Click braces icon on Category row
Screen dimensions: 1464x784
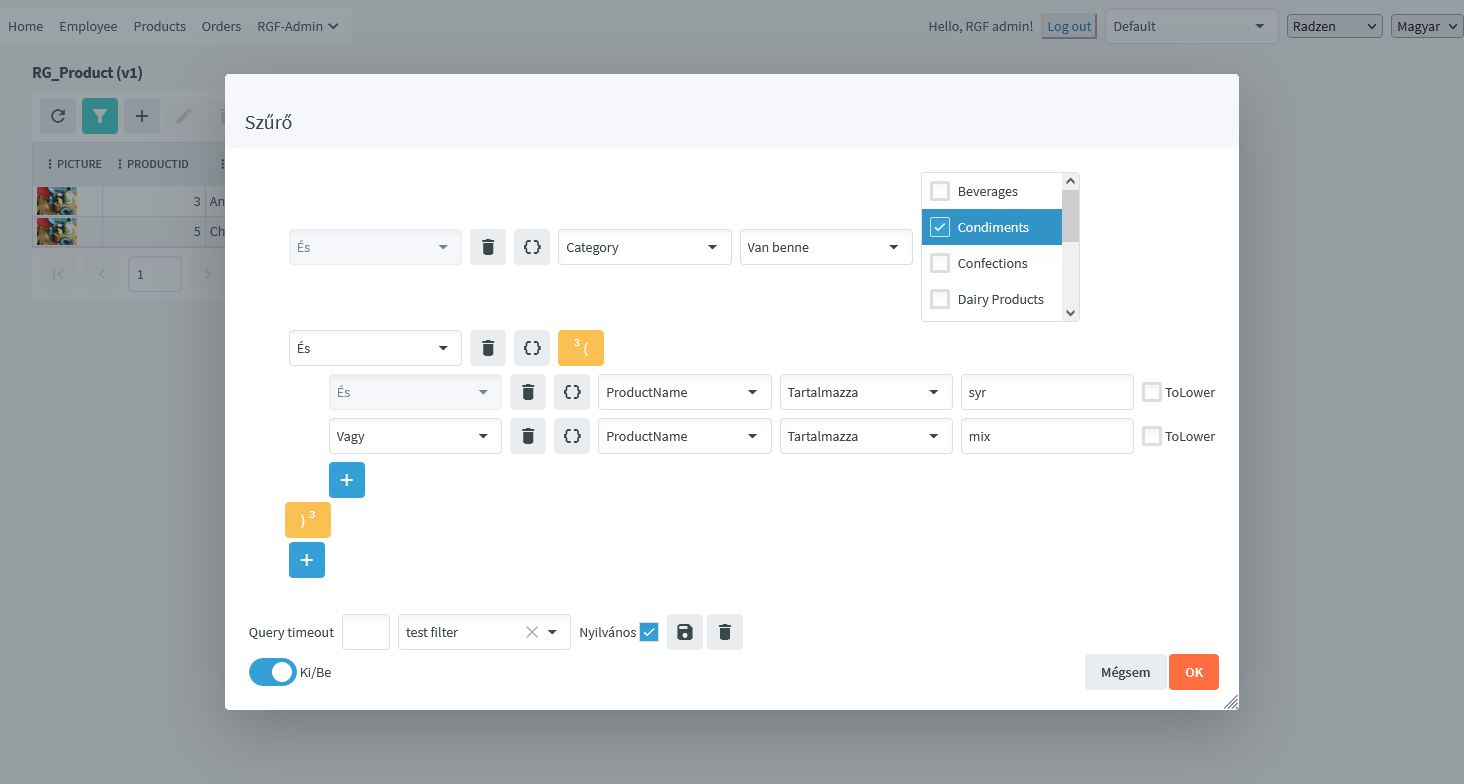click(532, 247)
